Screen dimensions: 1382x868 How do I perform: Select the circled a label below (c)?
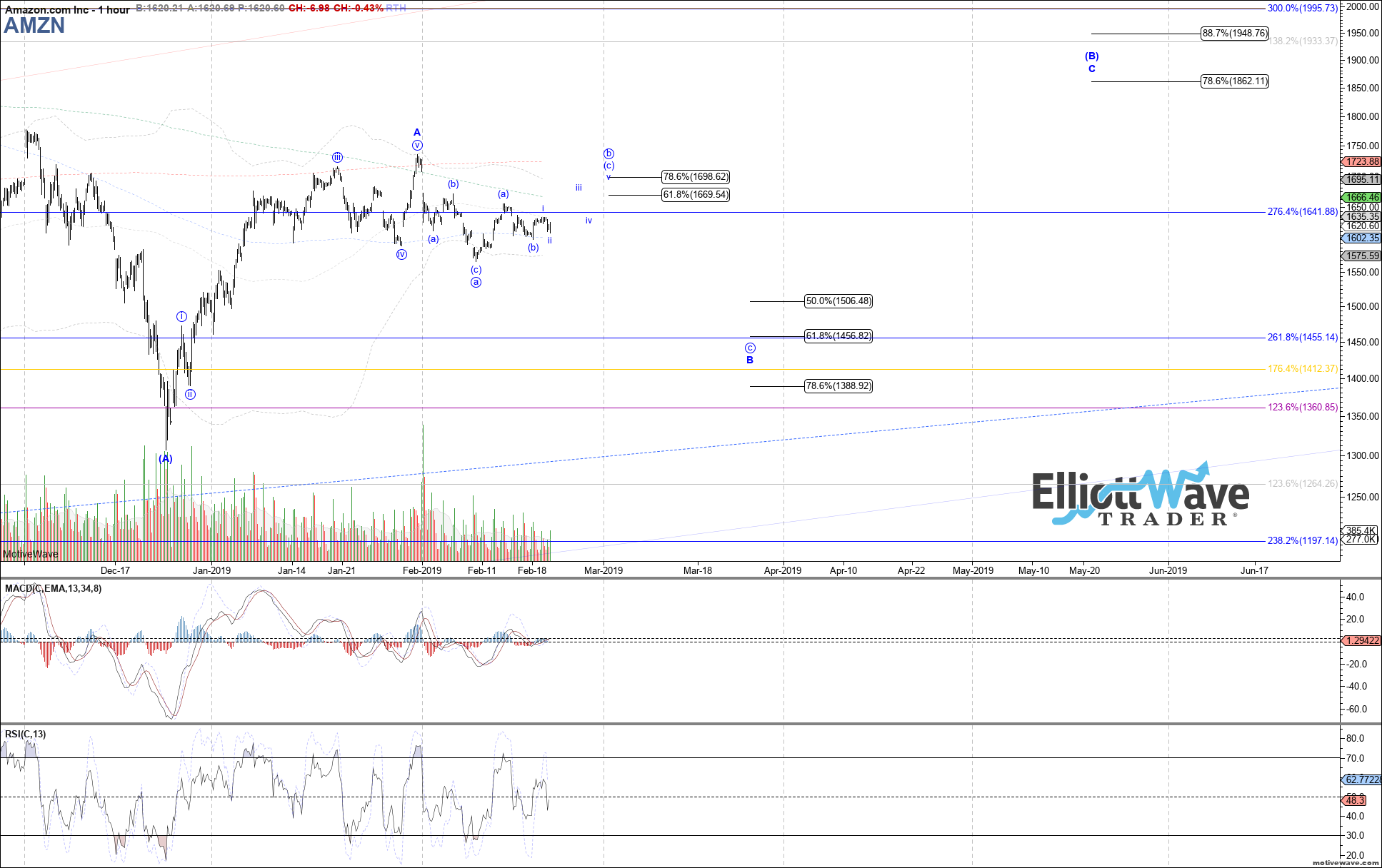[476, 283]
